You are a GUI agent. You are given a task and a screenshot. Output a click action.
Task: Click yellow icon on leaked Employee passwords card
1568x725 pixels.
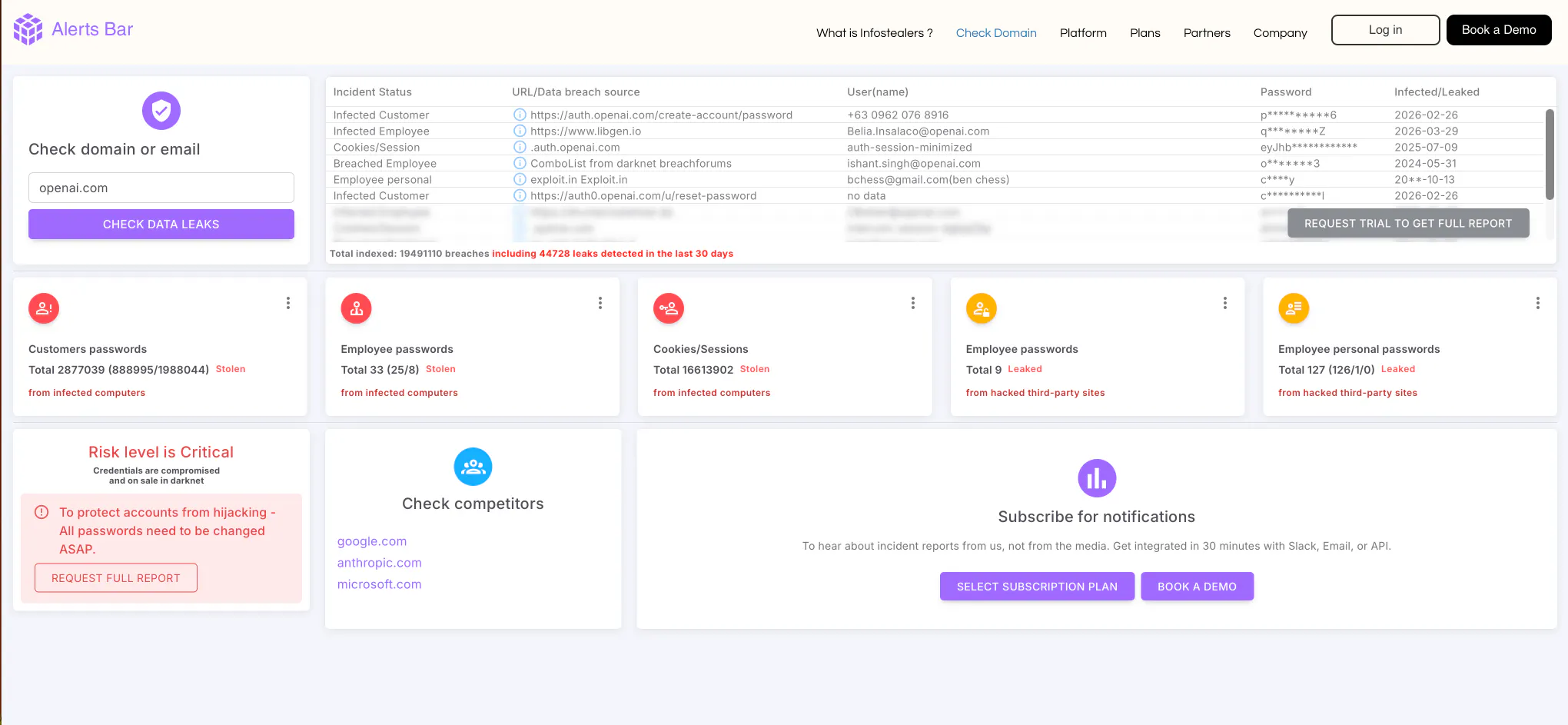(x=982, y=308)
